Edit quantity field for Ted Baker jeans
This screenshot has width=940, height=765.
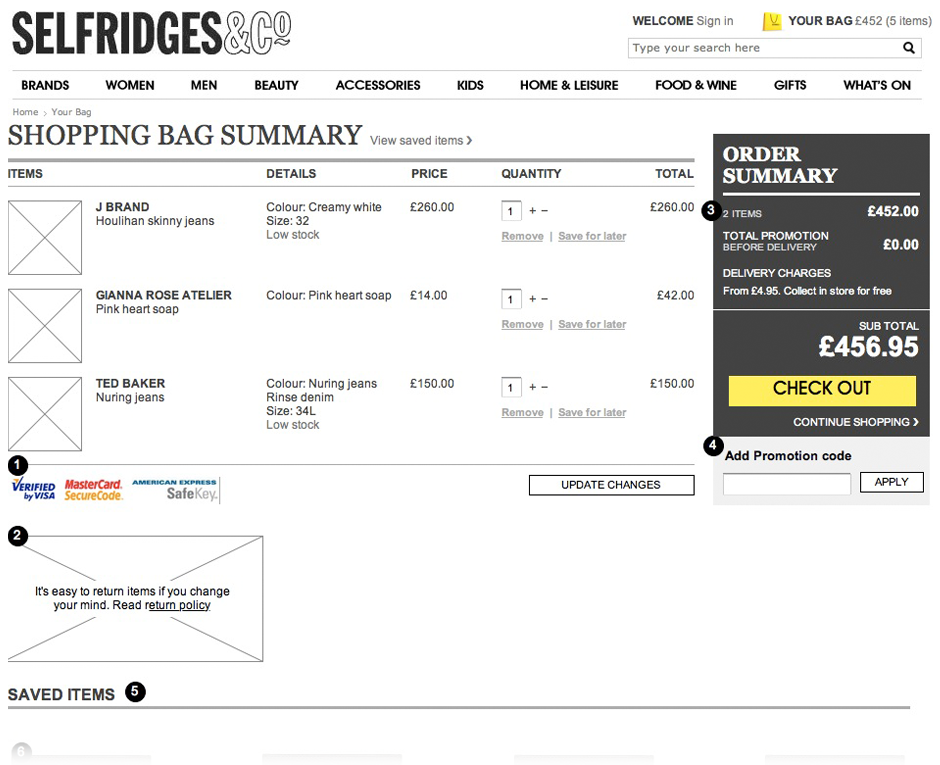click(x=511, y=387)
